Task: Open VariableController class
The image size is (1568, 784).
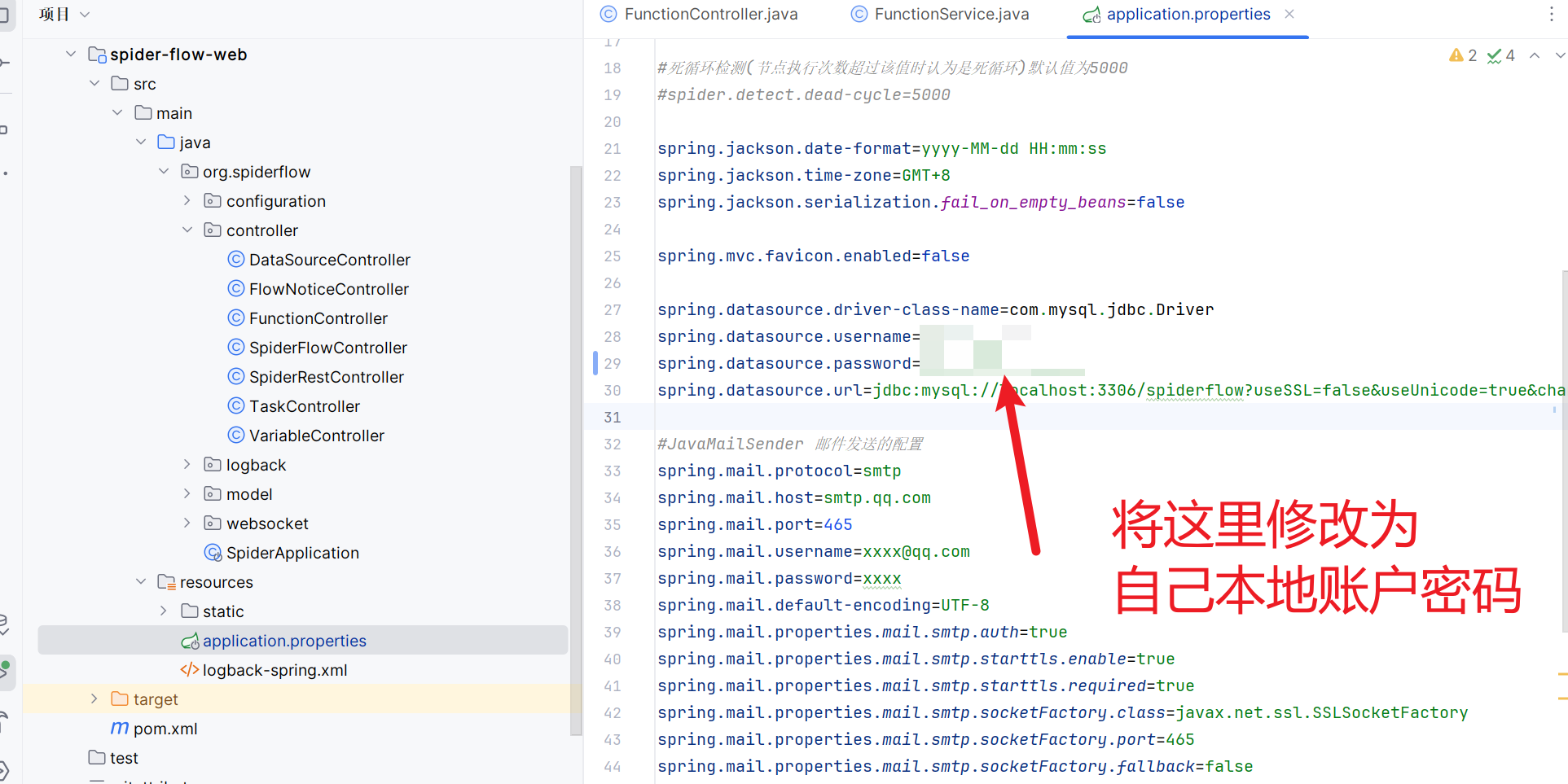Action: 316,436
